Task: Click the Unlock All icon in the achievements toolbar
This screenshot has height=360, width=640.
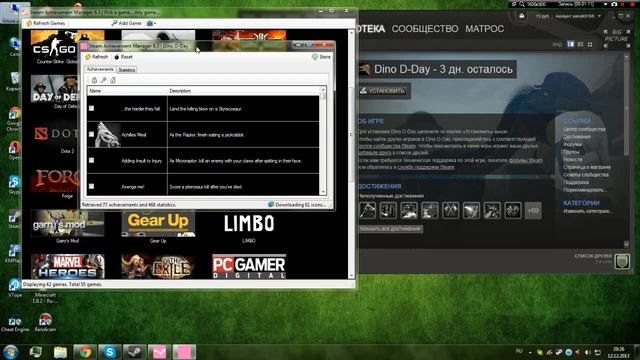Action: coord(113,80)
